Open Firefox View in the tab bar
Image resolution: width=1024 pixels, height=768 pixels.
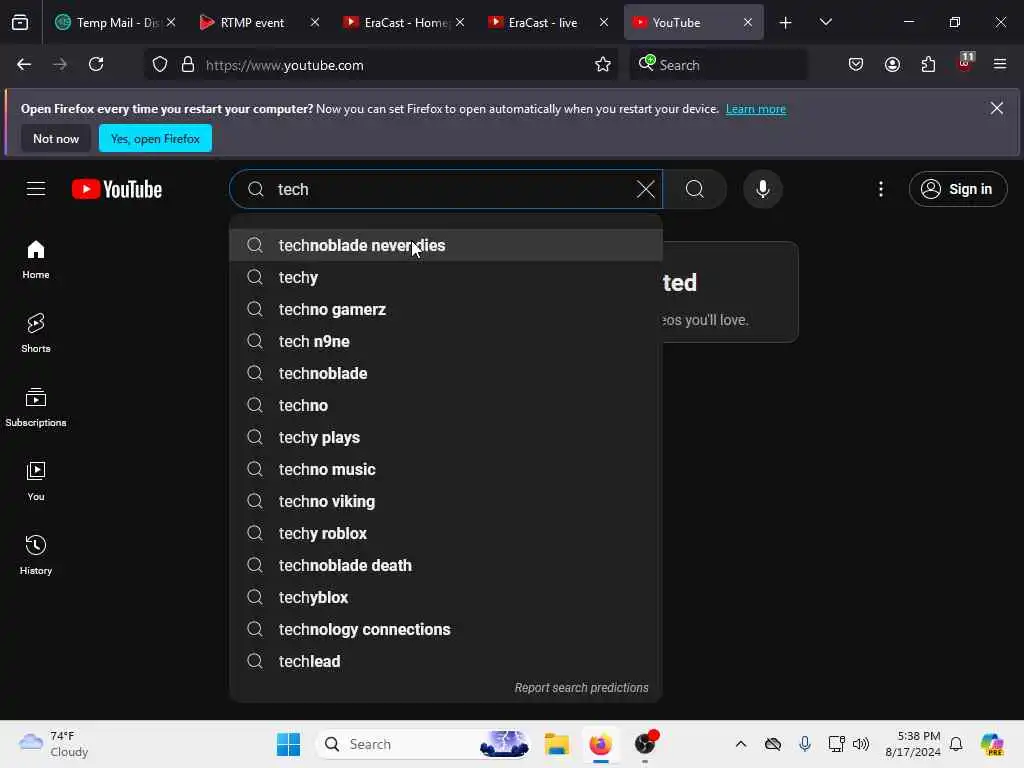point(20,22)
